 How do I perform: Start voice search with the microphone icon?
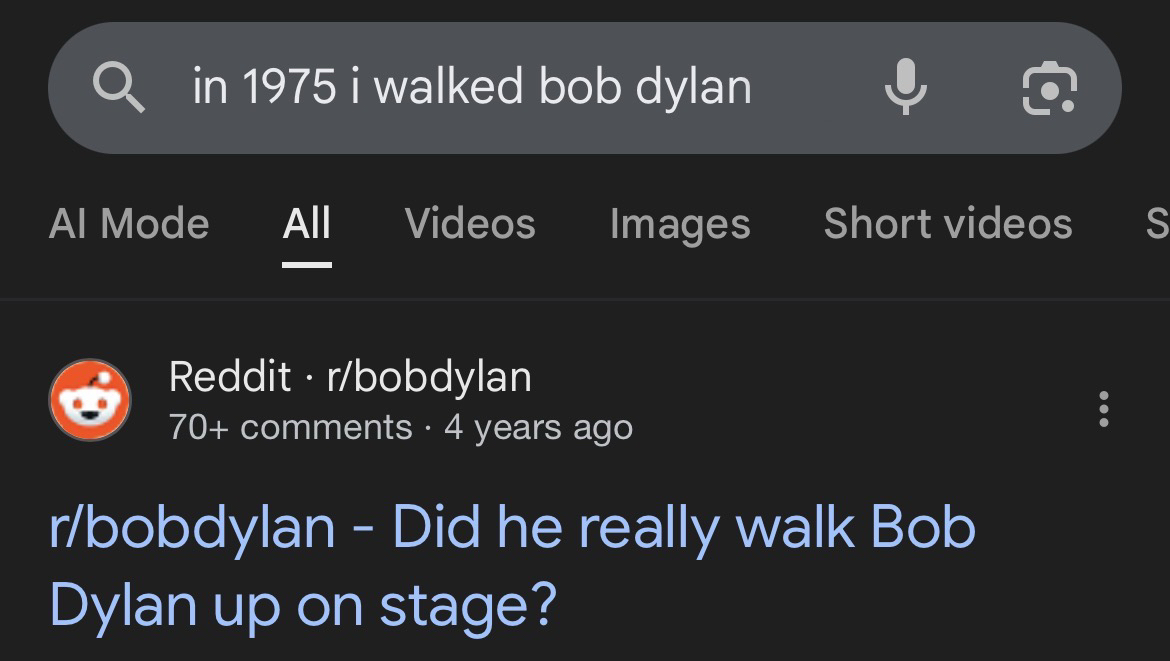(x=905, y=87)
